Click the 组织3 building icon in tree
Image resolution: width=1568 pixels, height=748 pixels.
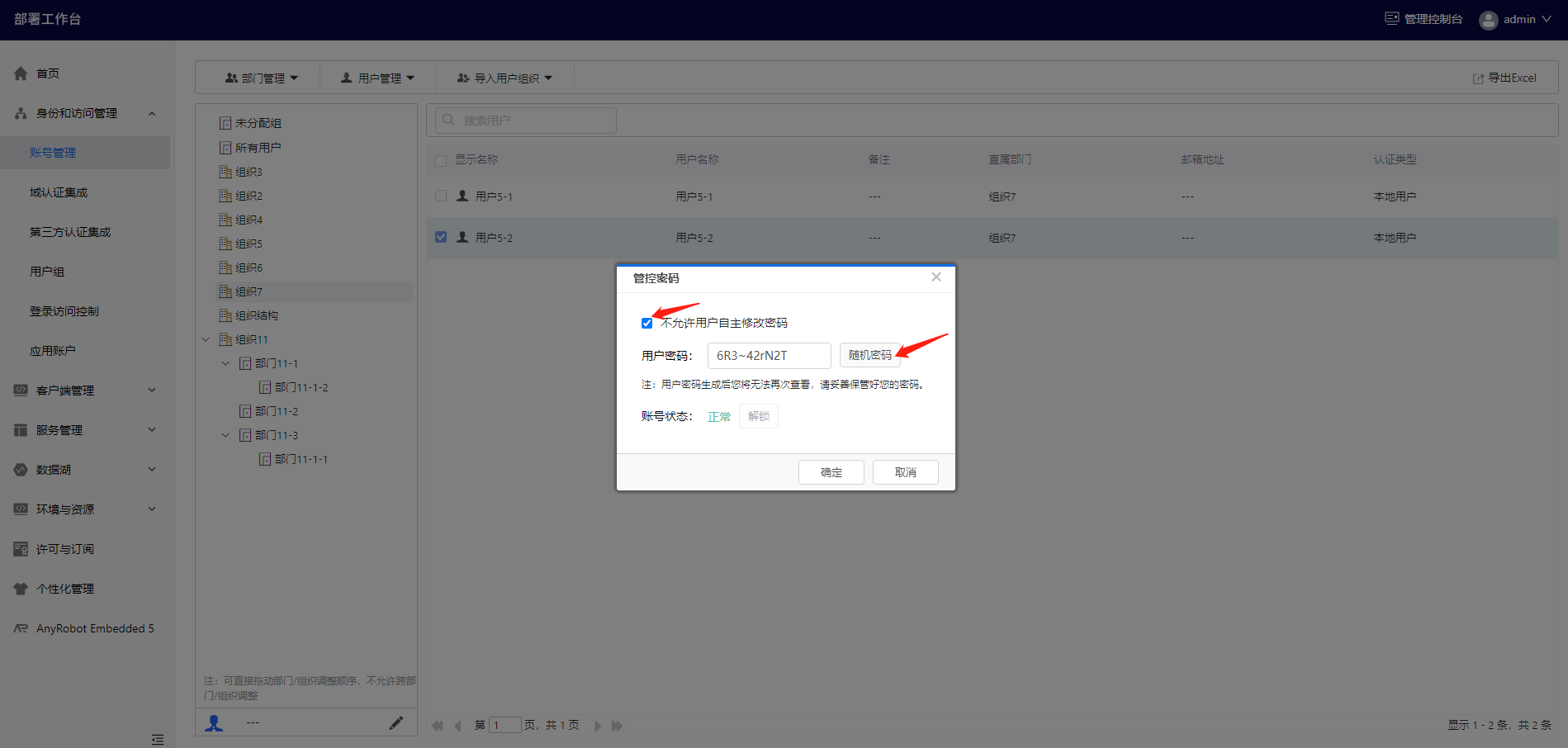tap(225, 172)
